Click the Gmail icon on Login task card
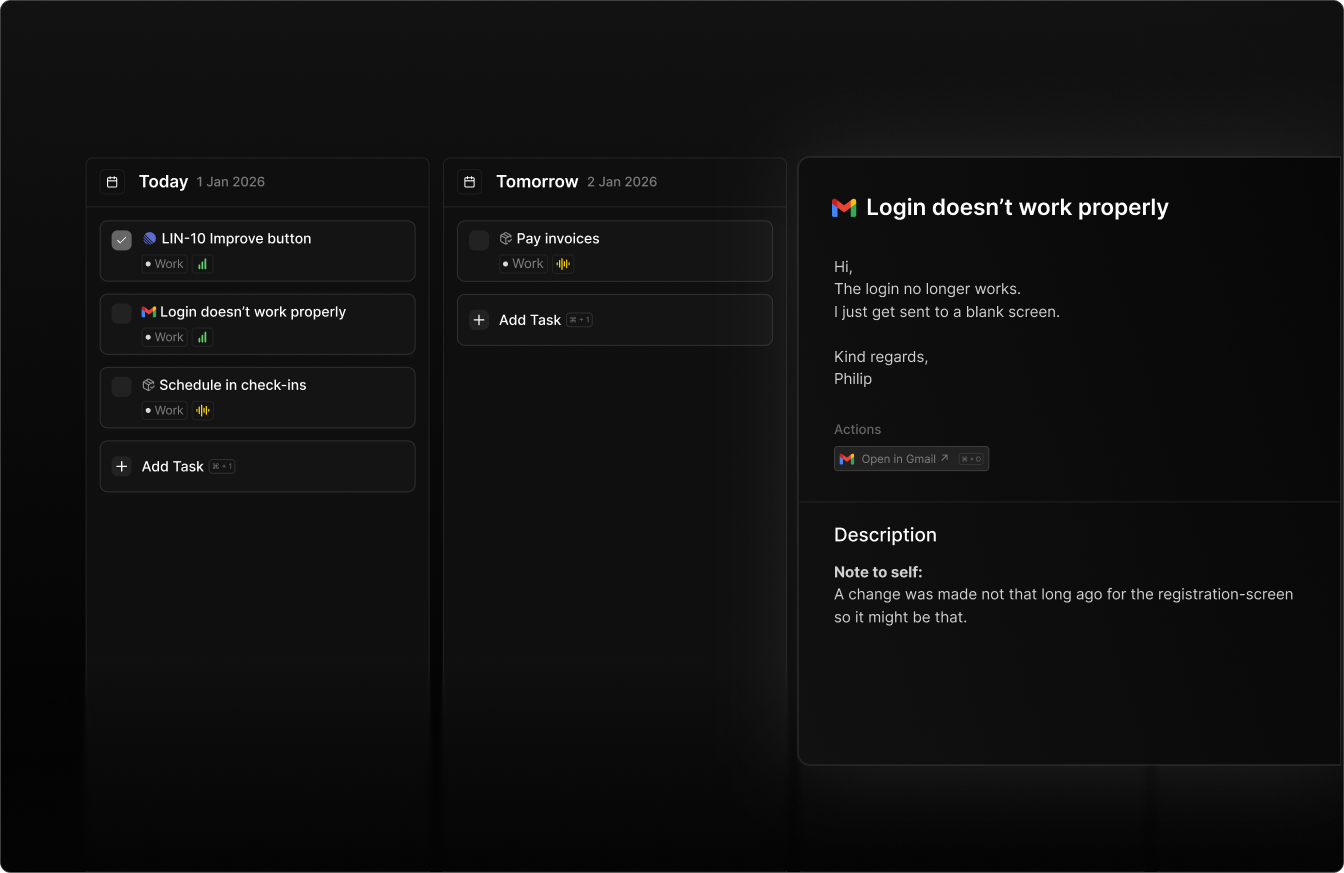Viewport: 1344px width, 873px height. pyautogui.click(x=149, y=312)
